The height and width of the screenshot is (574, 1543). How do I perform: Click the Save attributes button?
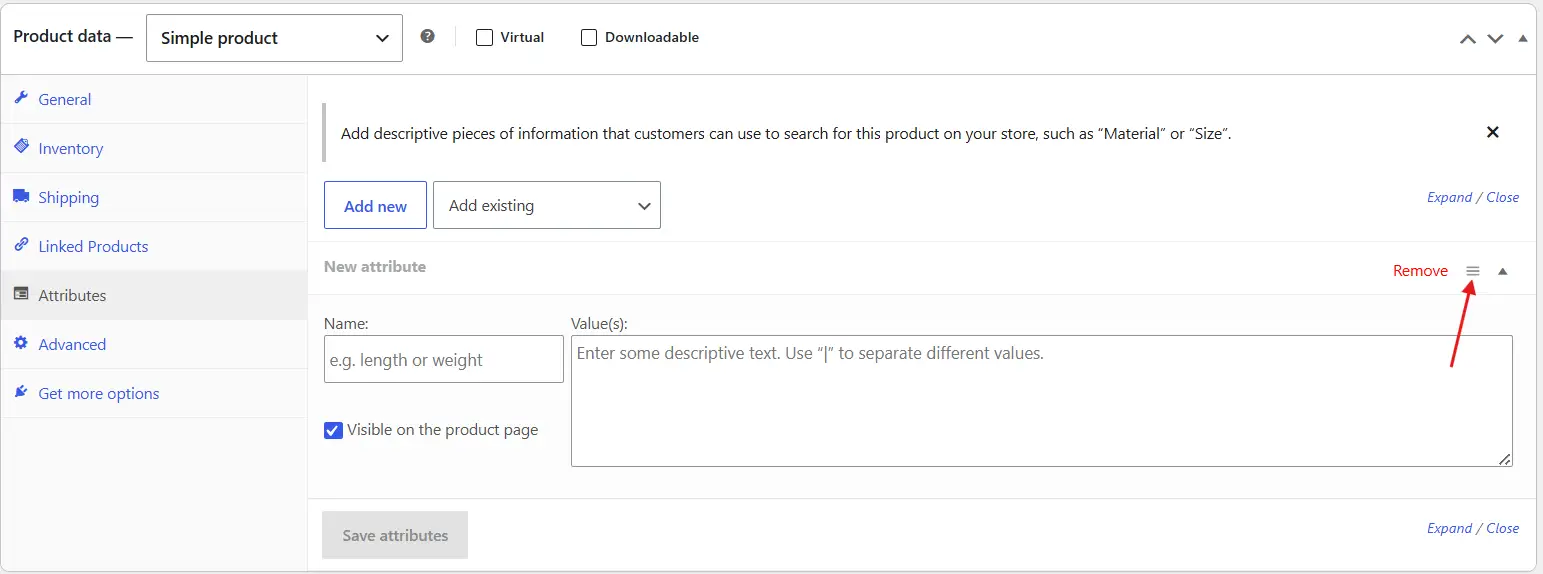pyautogui.click(x=395, y=535)
